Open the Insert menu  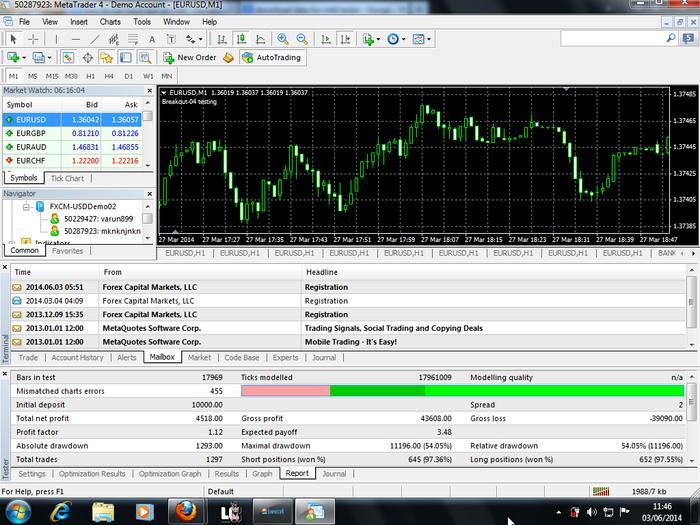(x=79, y=22)
